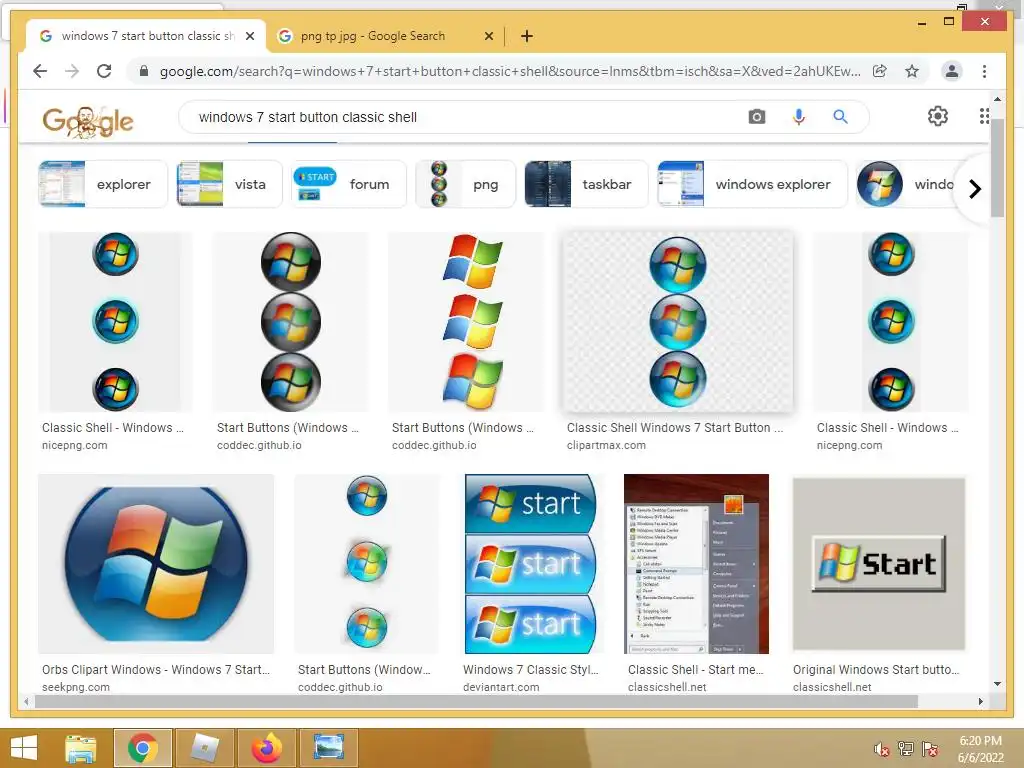Click the taskbar clock showing 6:20 PM

coord(980,749)
